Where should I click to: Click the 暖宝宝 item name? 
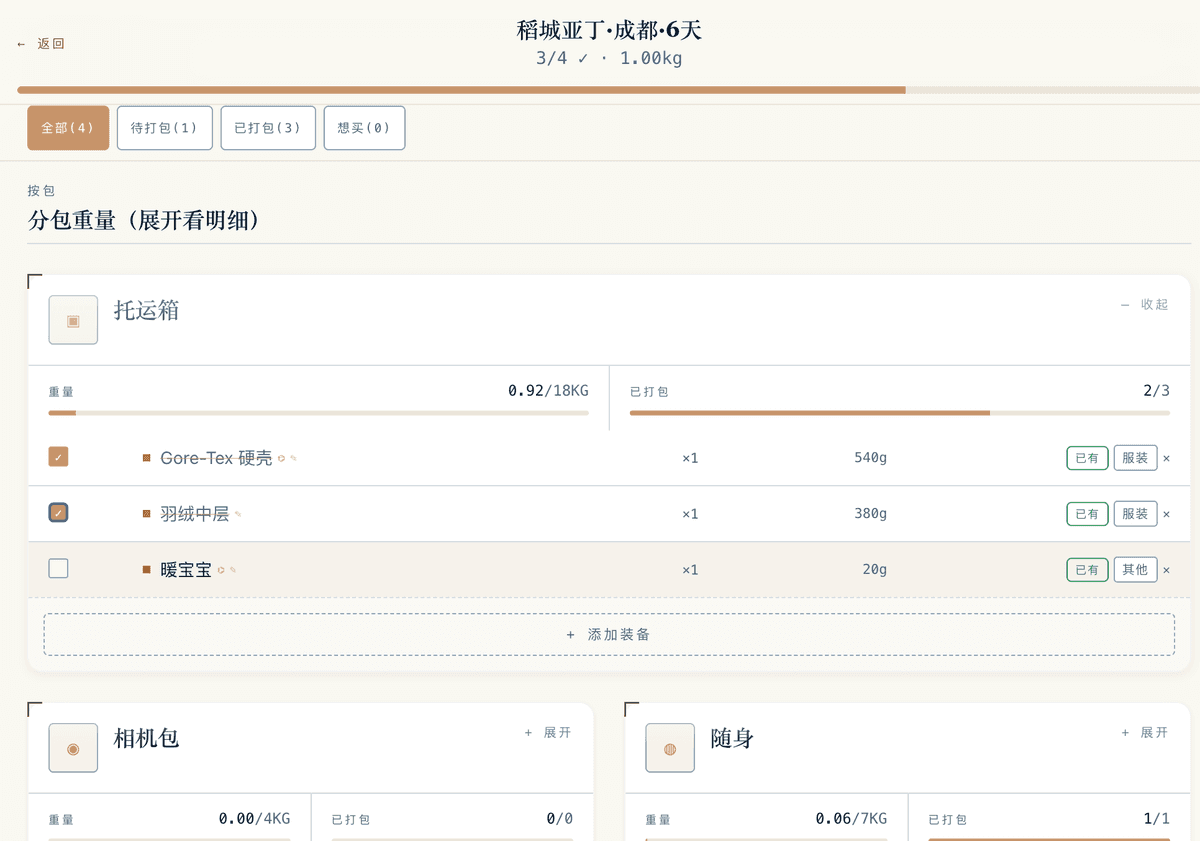coord(186,570)
